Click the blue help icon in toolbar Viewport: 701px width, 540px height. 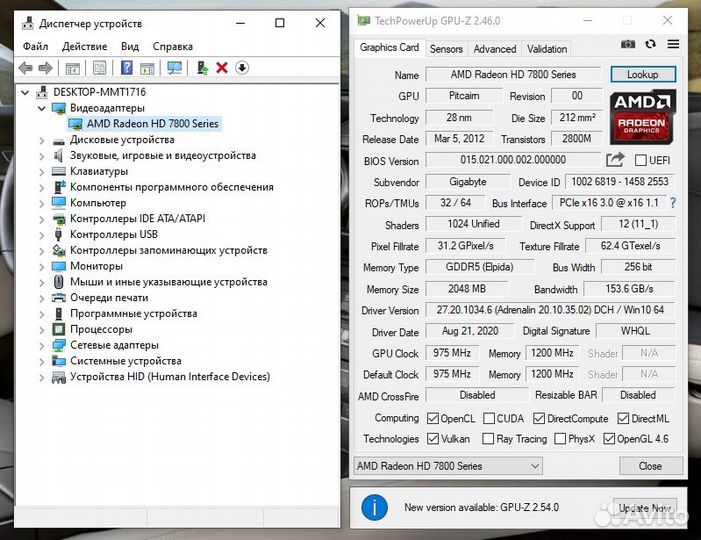point(127,68)
